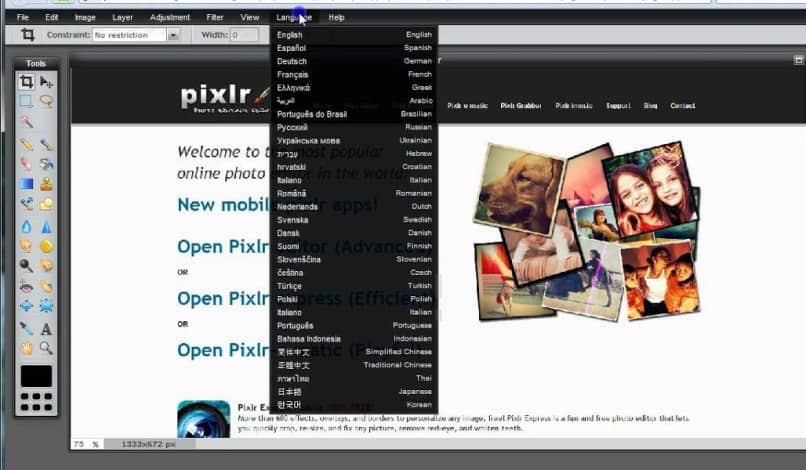Open the File menu
The height and width of the screenshot is (470, 806).
click(23, 17)
